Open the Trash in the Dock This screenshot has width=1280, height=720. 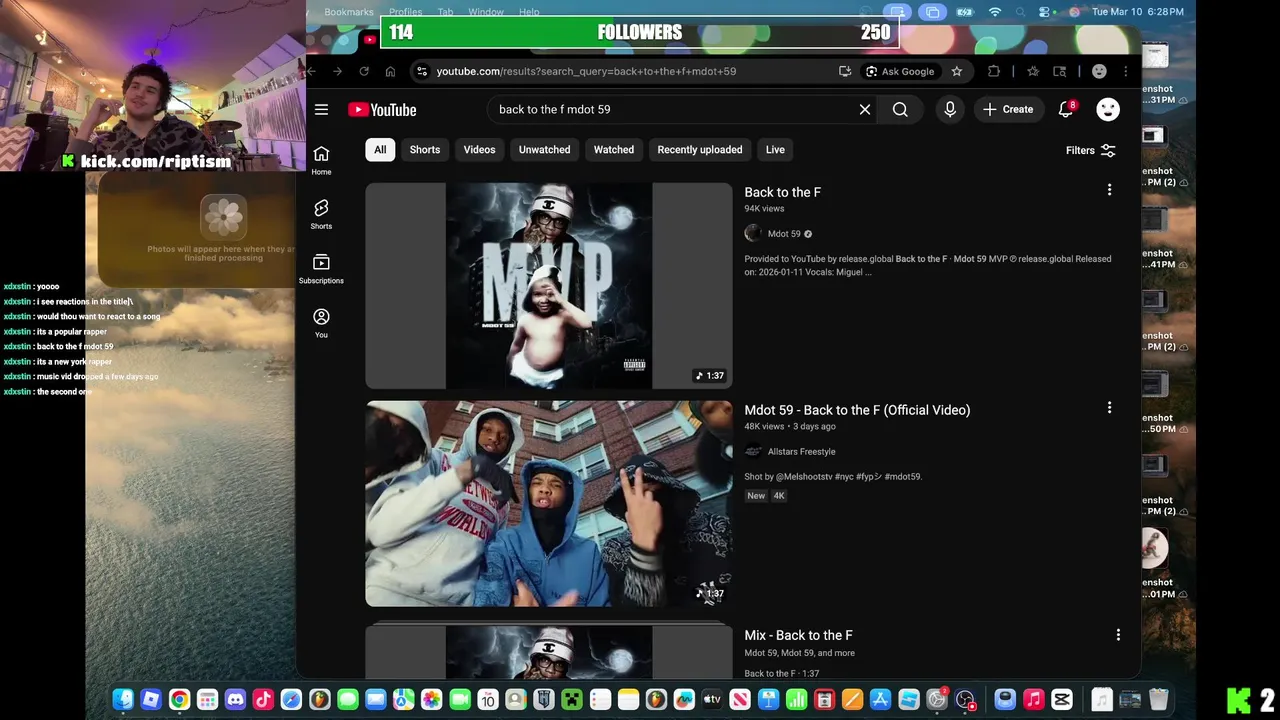click(1158, 700)
